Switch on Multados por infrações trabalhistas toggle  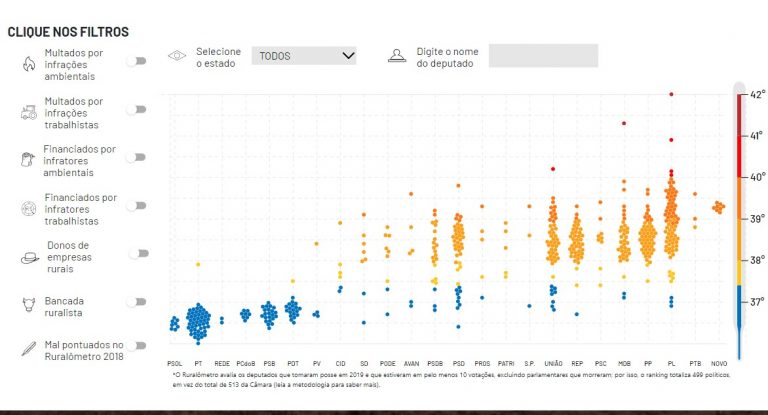pyautogui.click(x=136, y=112)
